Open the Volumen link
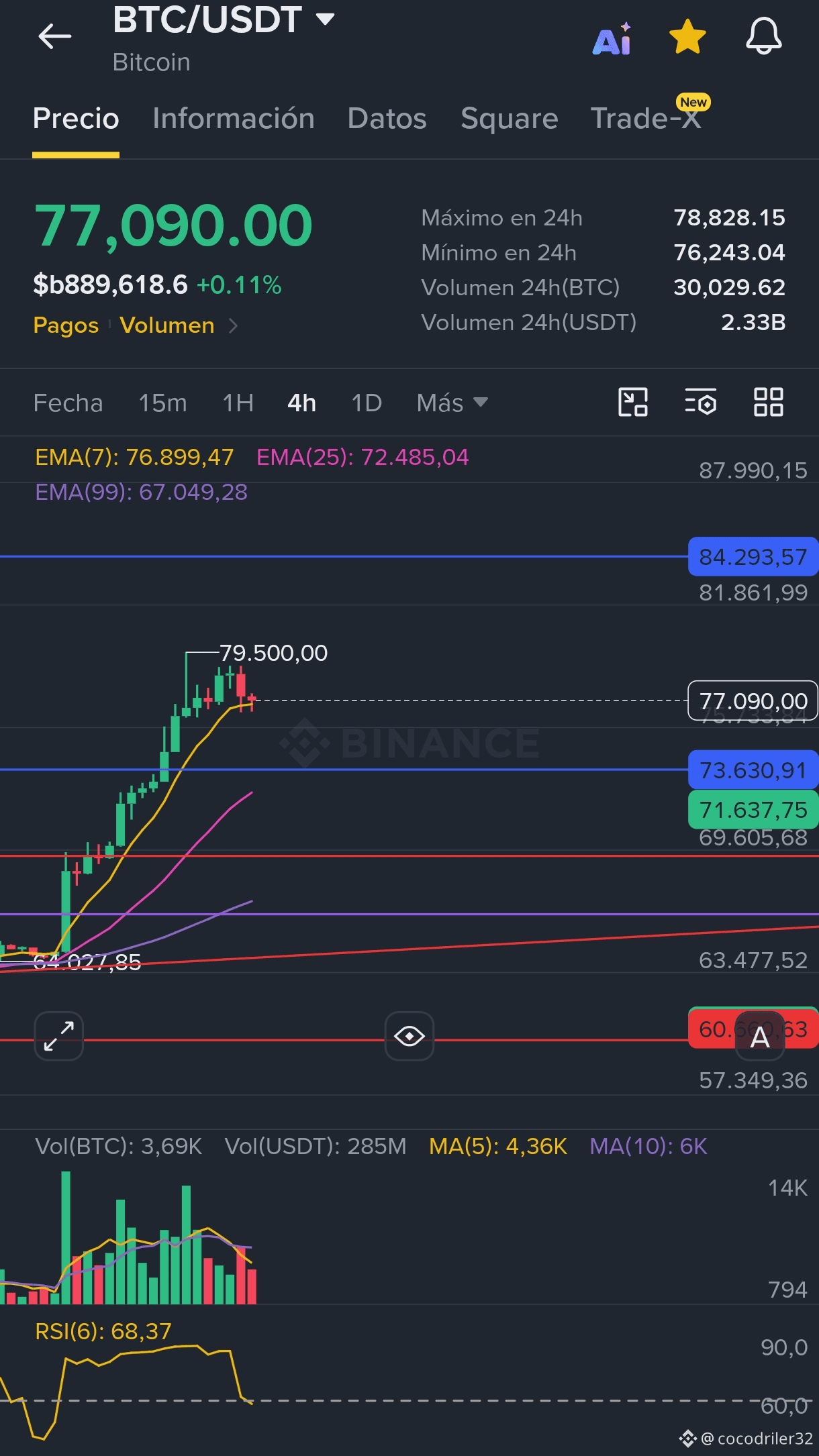Screen dimensions: 819x1456 tap(167, 325)
